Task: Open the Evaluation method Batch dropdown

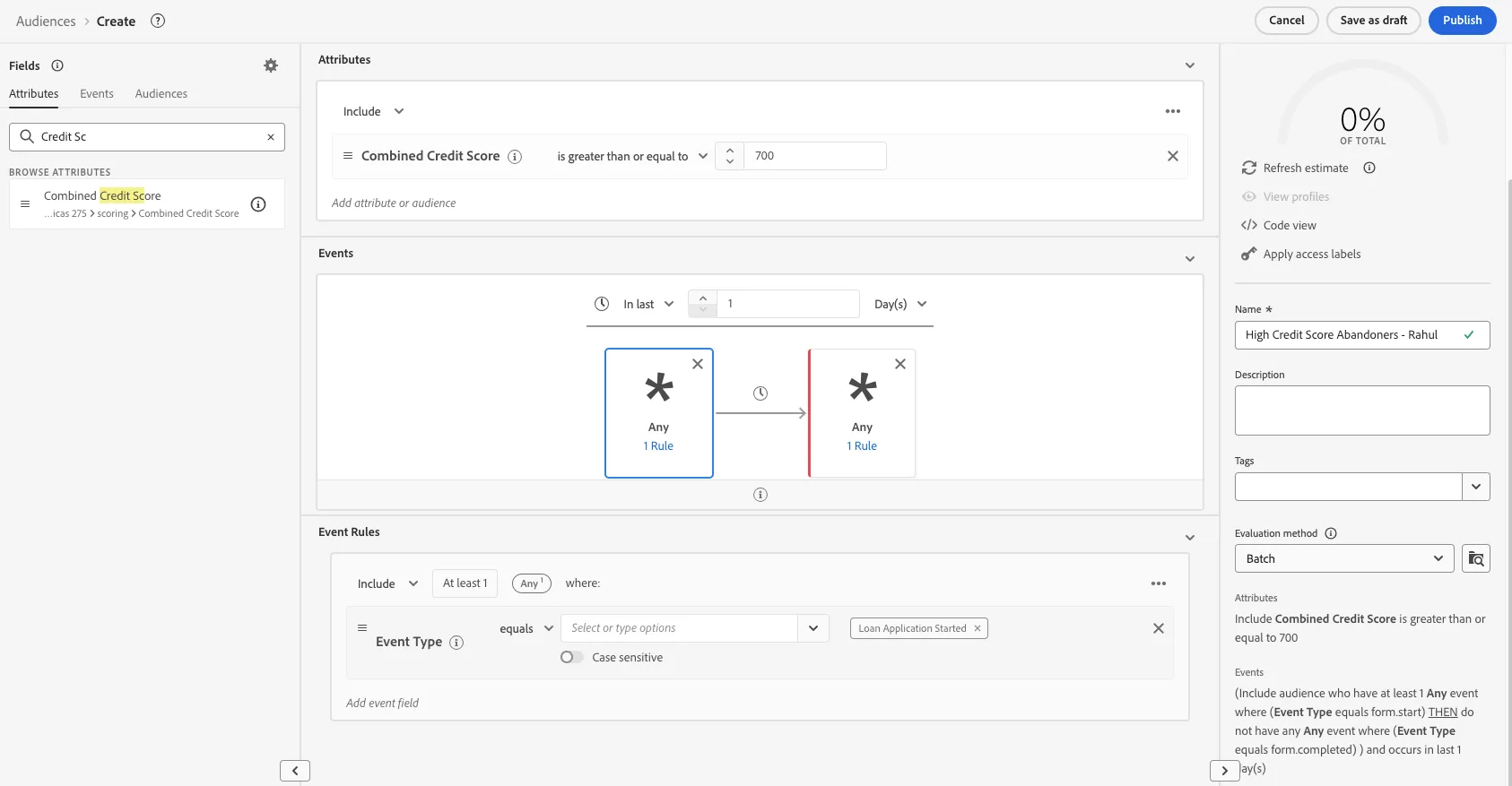Action: tap(1344, 558)
